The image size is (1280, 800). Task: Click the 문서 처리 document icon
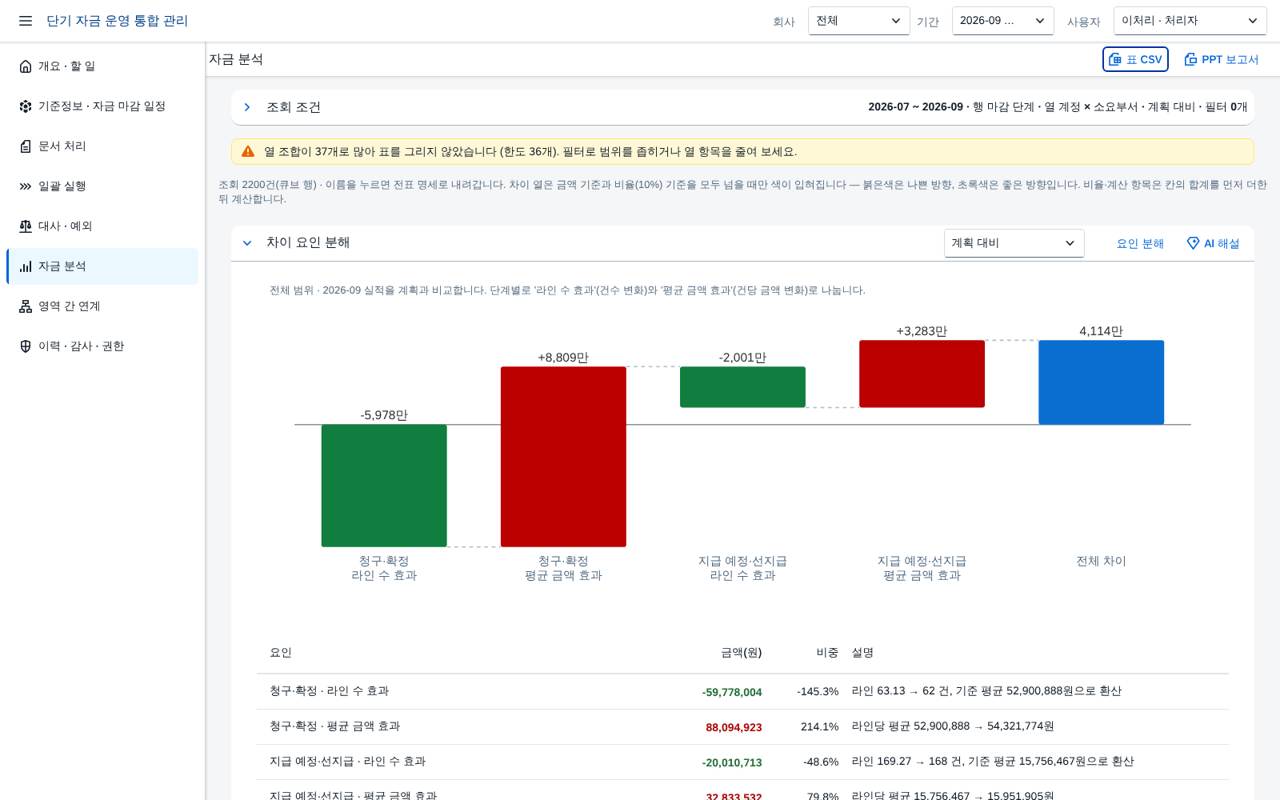click(x=26, y=146)
